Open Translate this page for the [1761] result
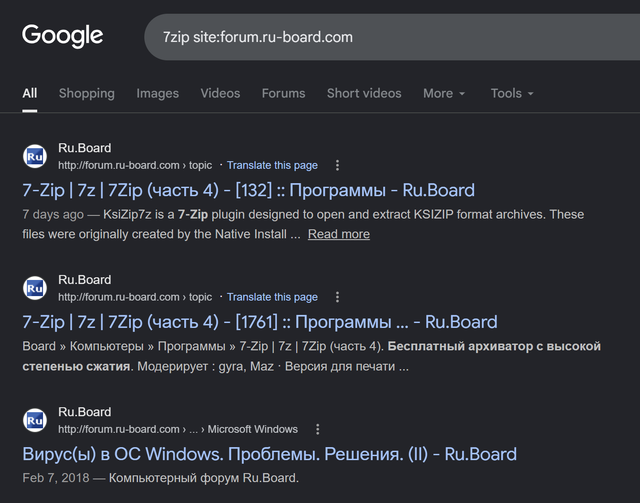Viewport: 640px width, 503px height. 272,297
